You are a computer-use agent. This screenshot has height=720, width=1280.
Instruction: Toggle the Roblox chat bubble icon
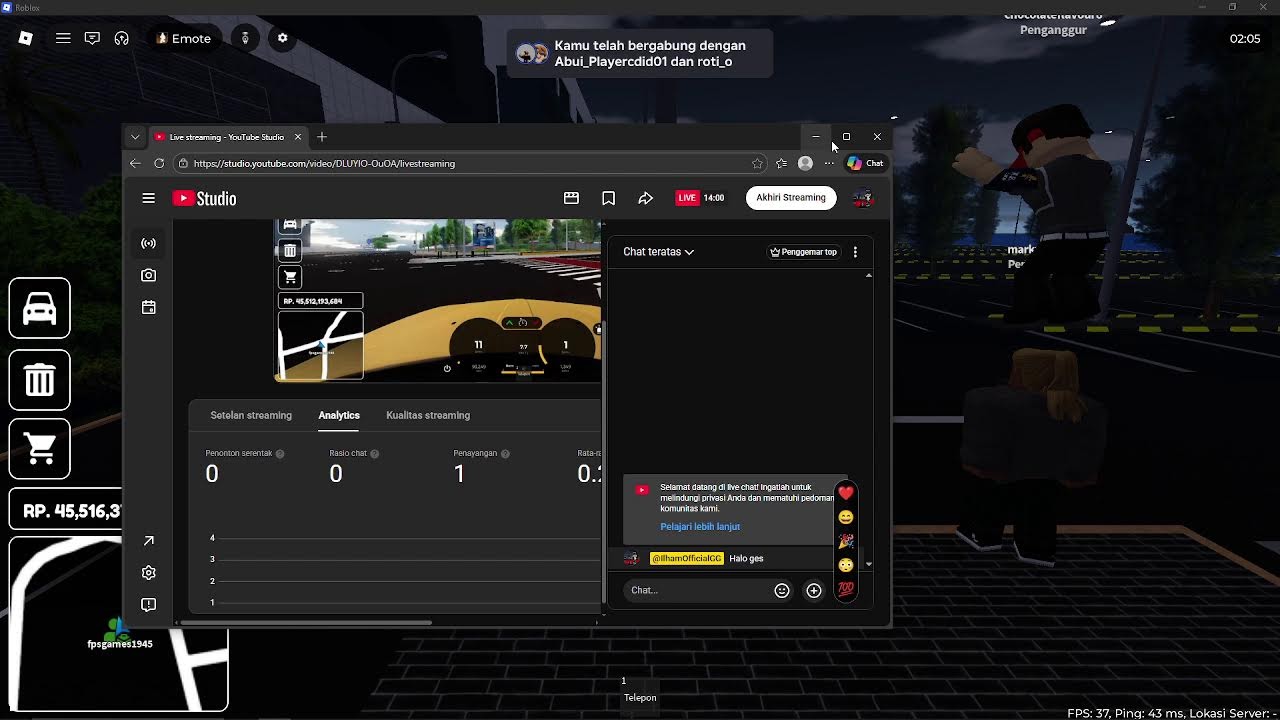(x=92, y=38)
